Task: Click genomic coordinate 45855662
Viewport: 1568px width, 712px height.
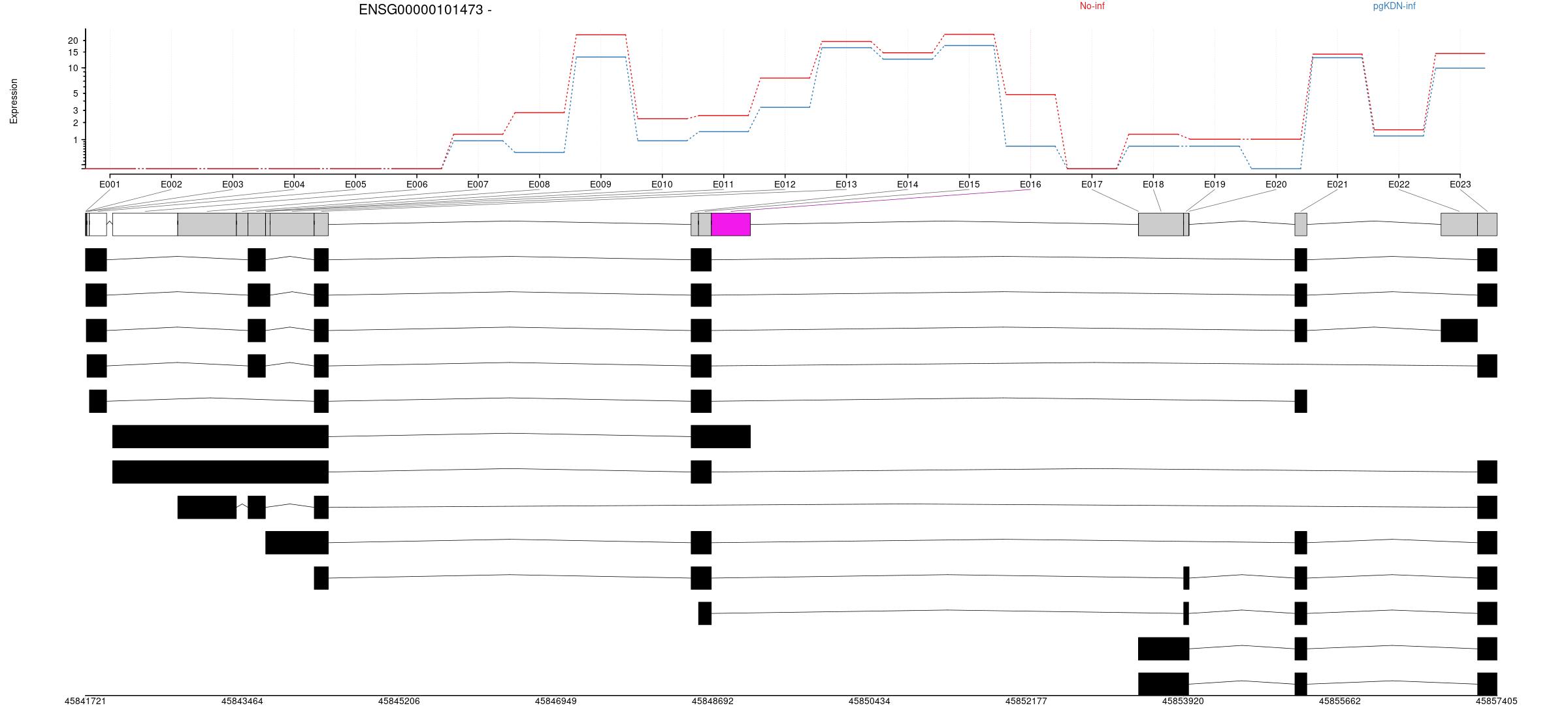Action: coord(1339,701)
